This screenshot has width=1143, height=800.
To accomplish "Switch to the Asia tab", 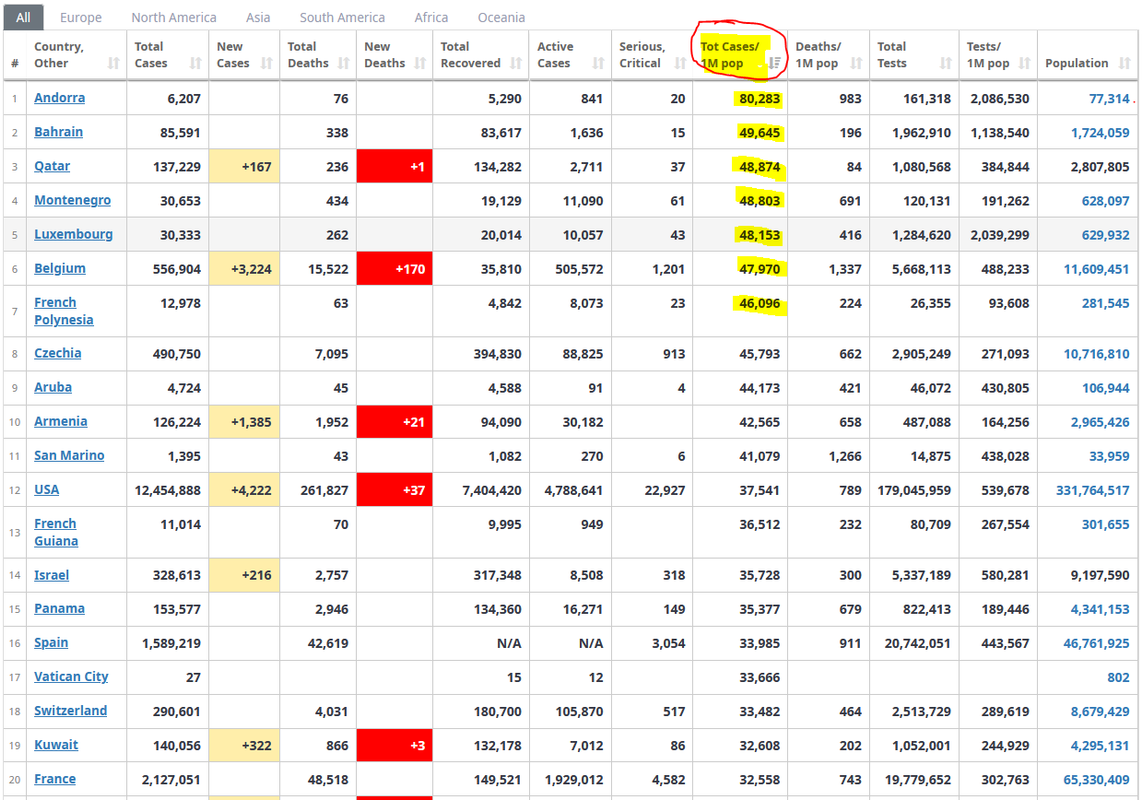I will pyautogui.click(x=257, y=18).
